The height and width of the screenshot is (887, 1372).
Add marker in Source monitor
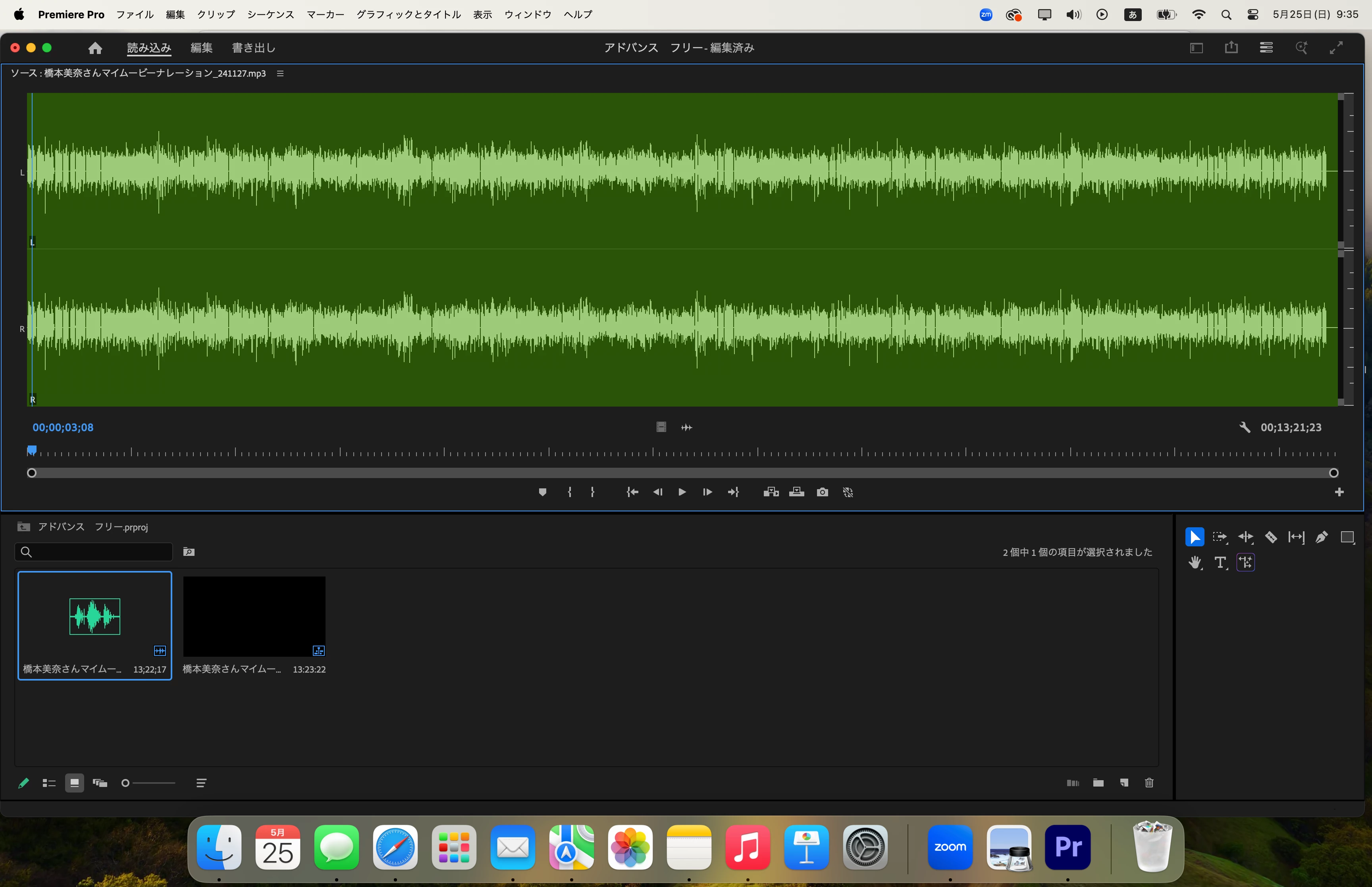542,492
